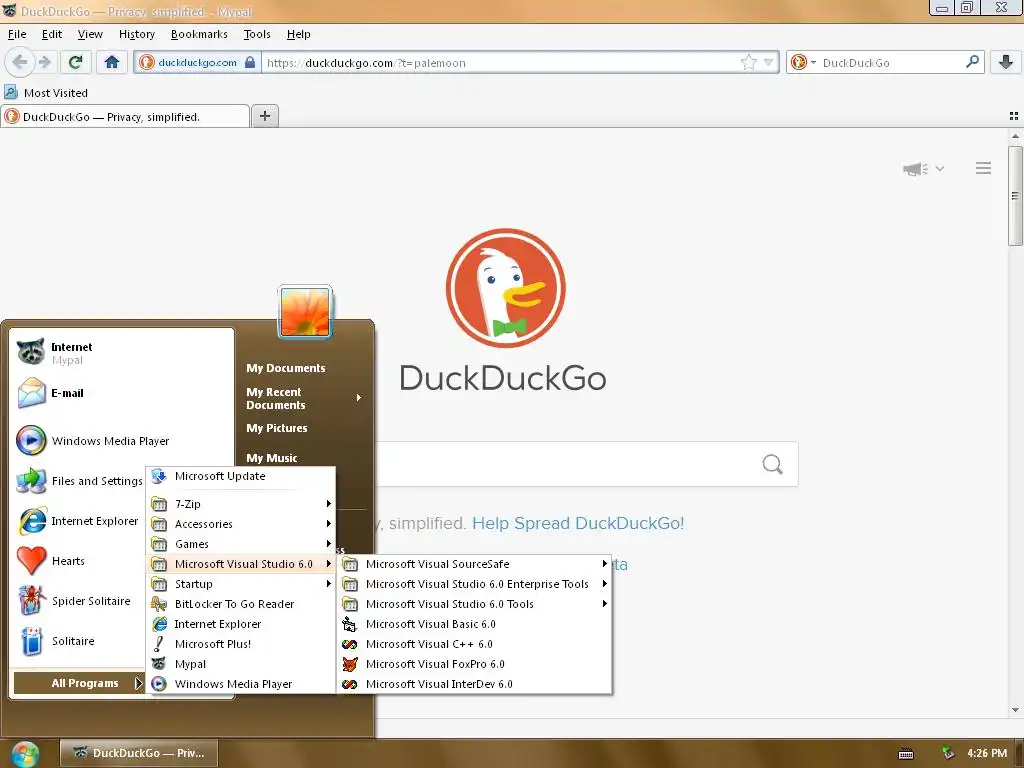Open the History menu

tap(136, 34)
